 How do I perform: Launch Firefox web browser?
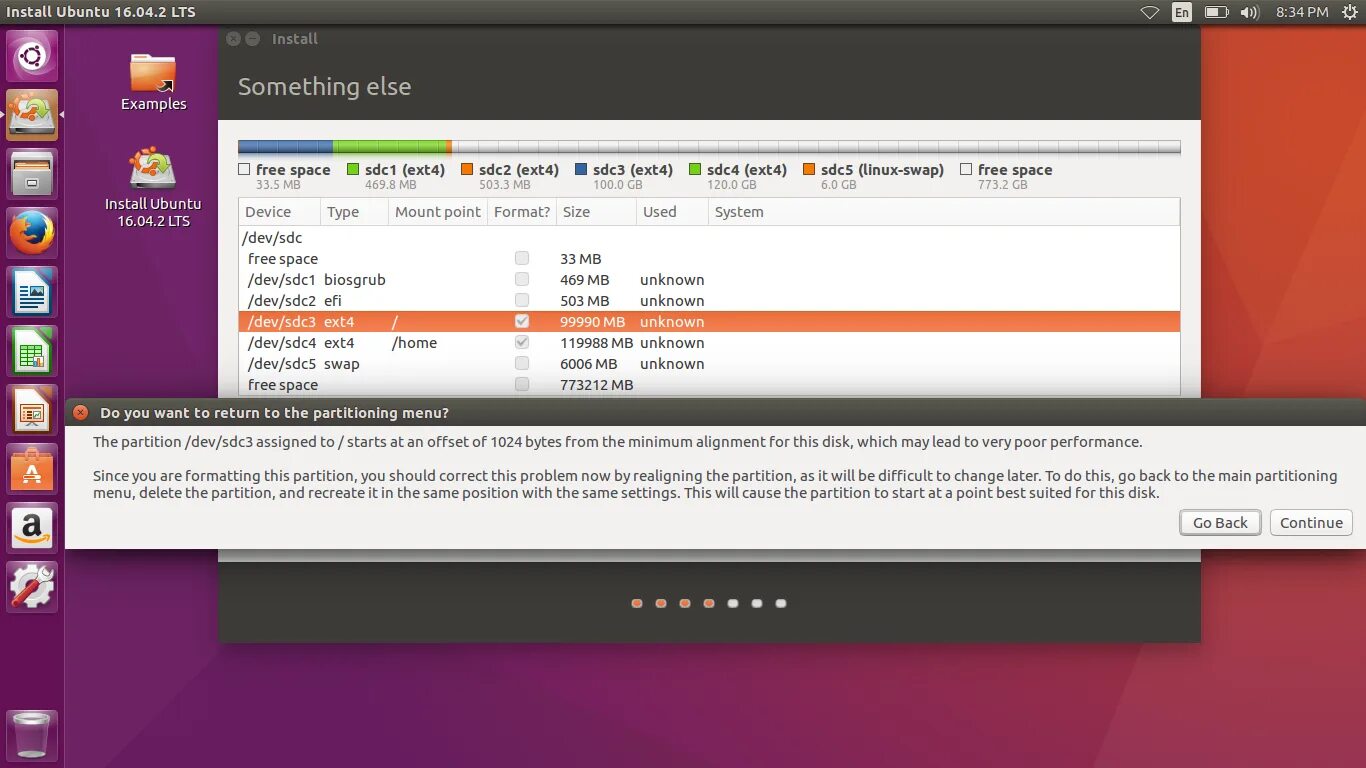[32, 233]
